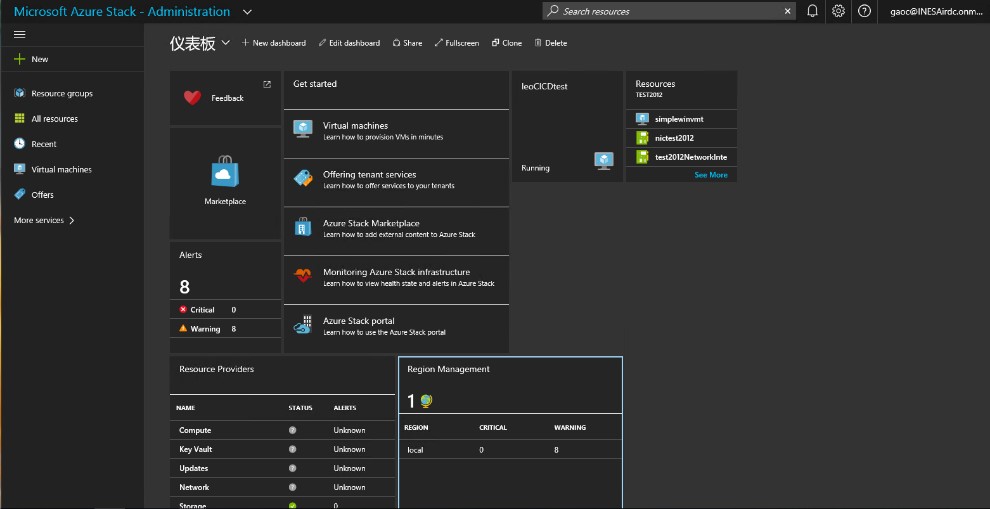
Task: Open the Monitoring Azure Stack infrastructure link
Action: (x=397, y=272)
